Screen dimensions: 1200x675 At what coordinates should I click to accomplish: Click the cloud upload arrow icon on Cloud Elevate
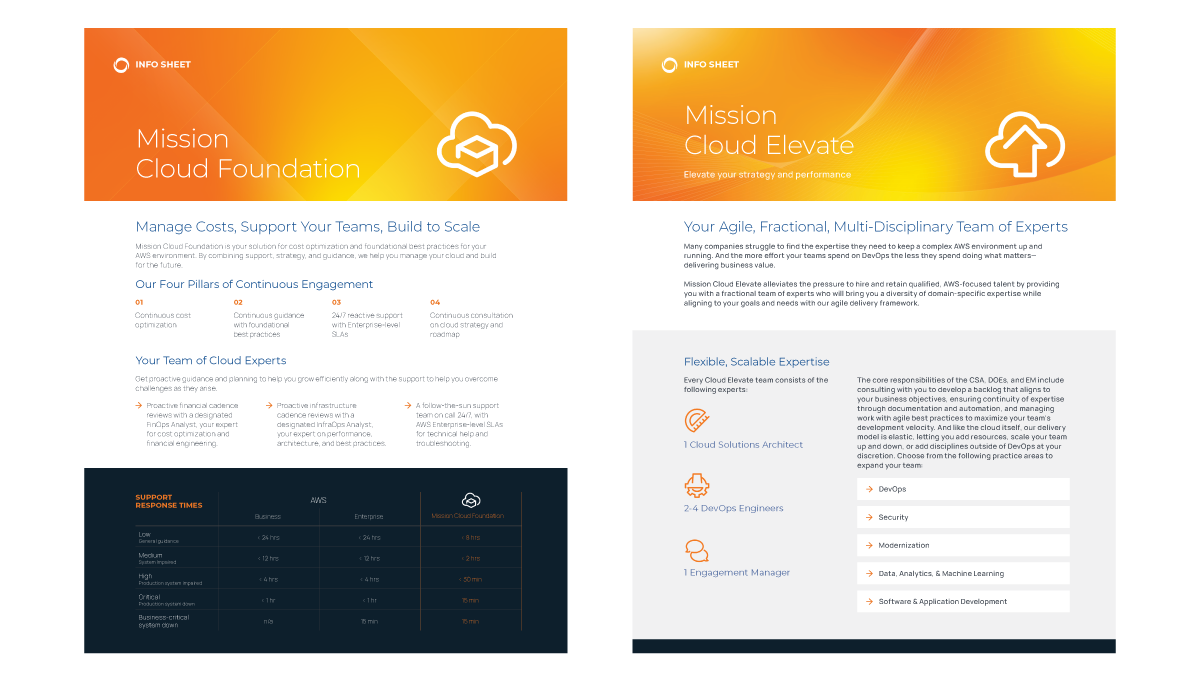[1023, 144]
